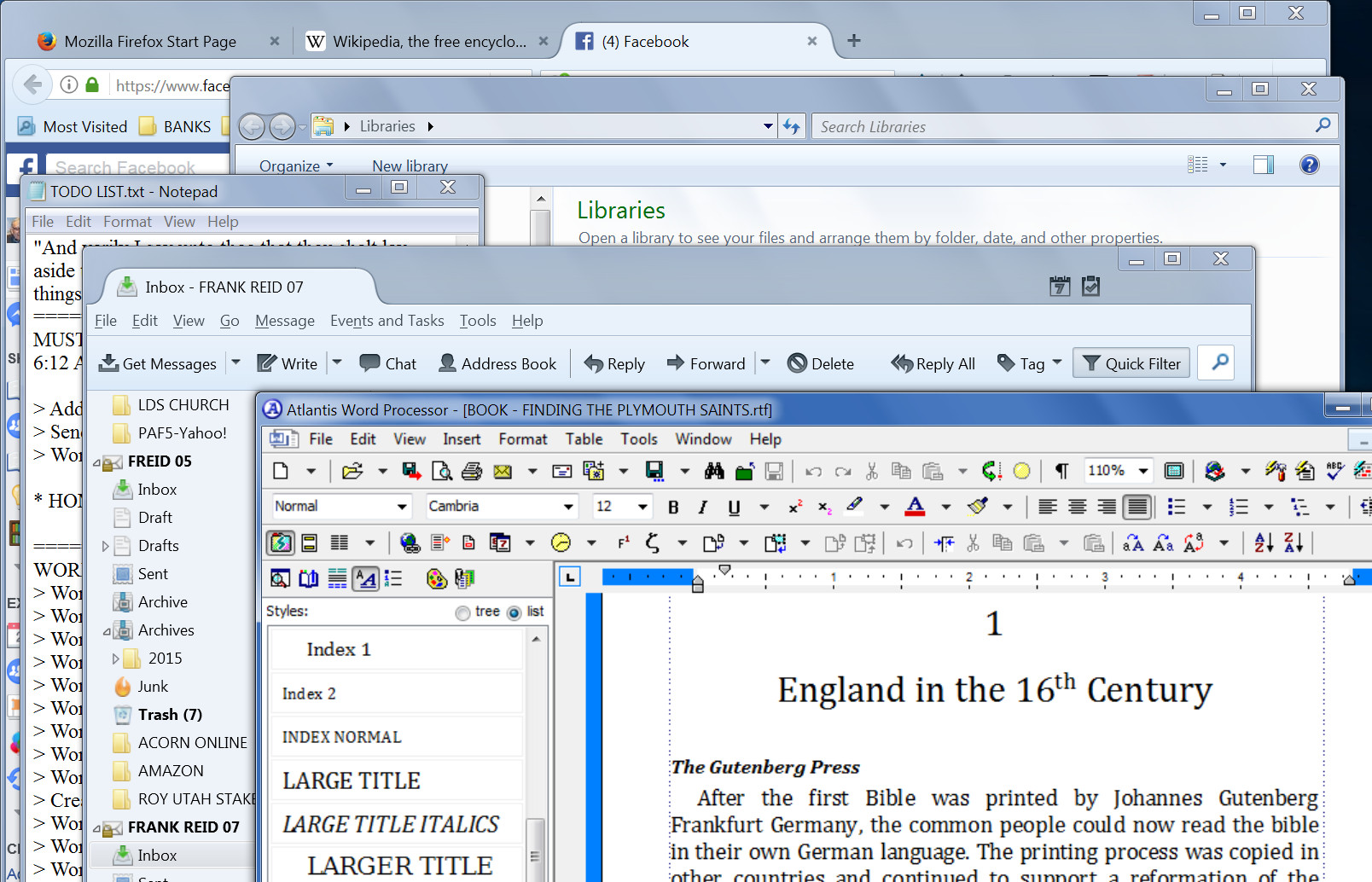Apply justified text alignment
The image size is (1372, 882).
click(x=1137, y=507)
